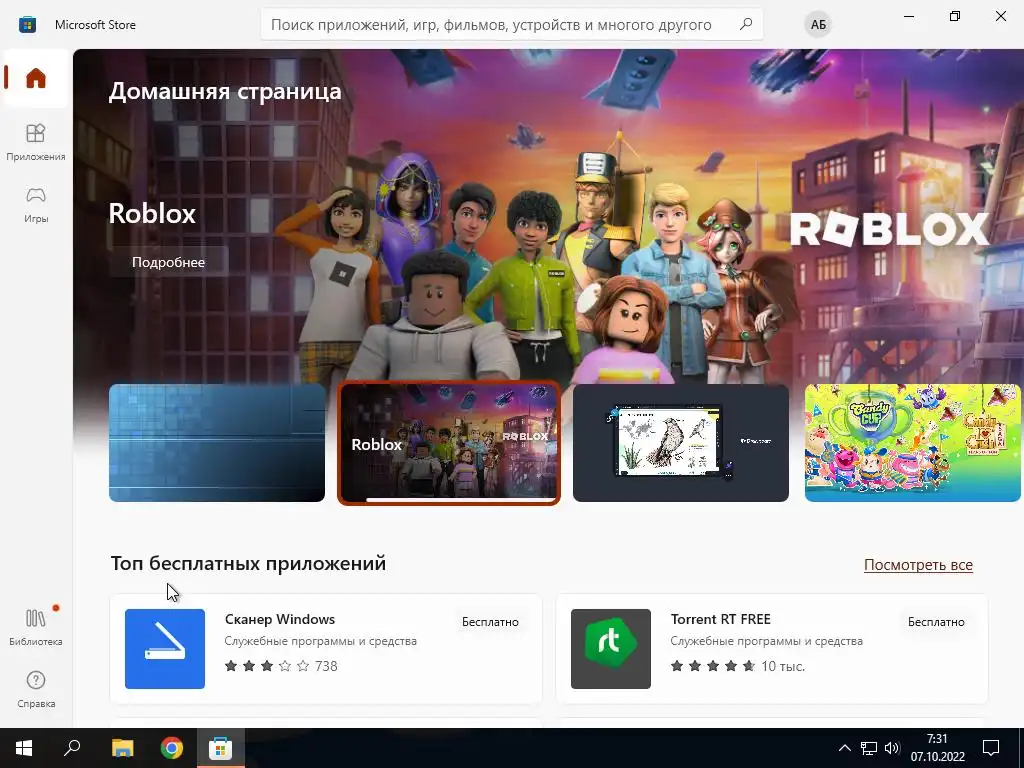Screen dimensions: 1024x768
Task: Go to the Игры section in sidebar
Action: (x=36, y=205)
